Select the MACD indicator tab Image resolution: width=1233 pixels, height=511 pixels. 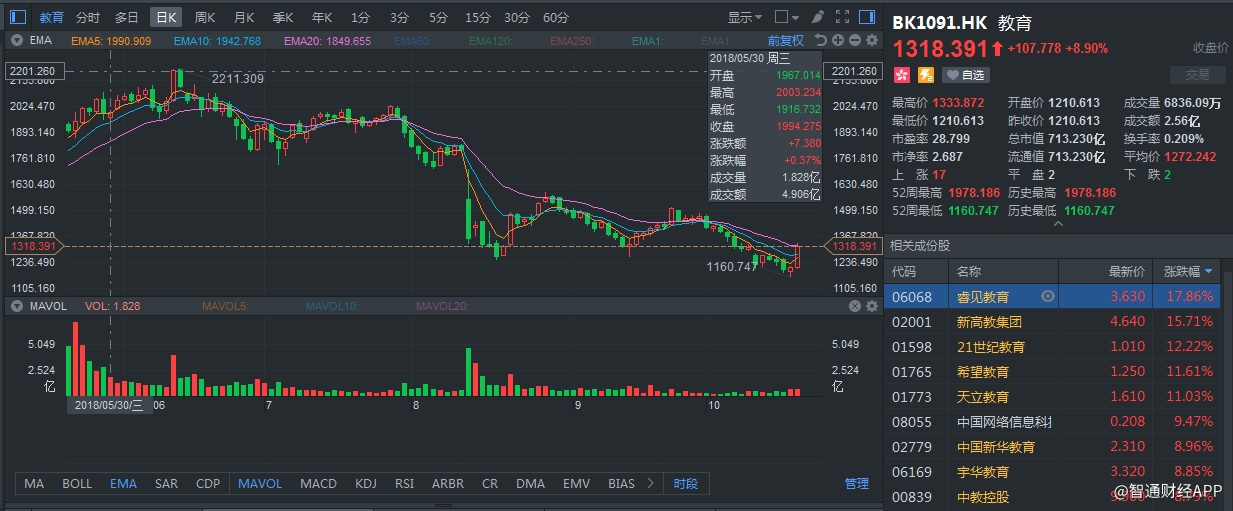318,484
